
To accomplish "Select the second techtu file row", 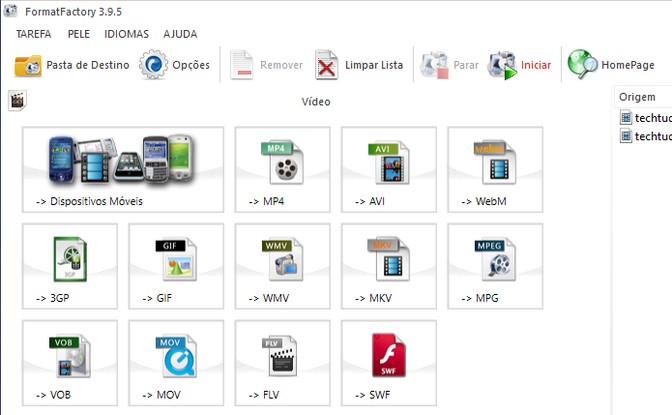I will tap(646, 136).
